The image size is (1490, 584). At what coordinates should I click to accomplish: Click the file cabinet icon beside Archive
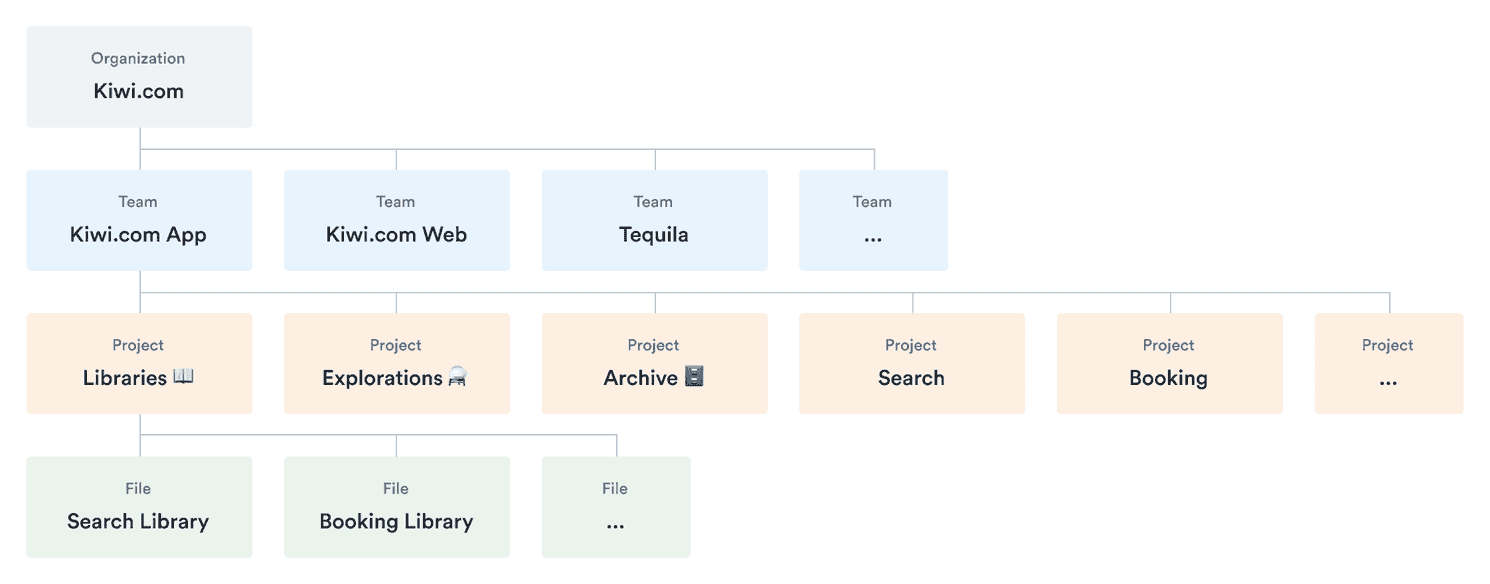pyautogui.click(x=694, y=377)
